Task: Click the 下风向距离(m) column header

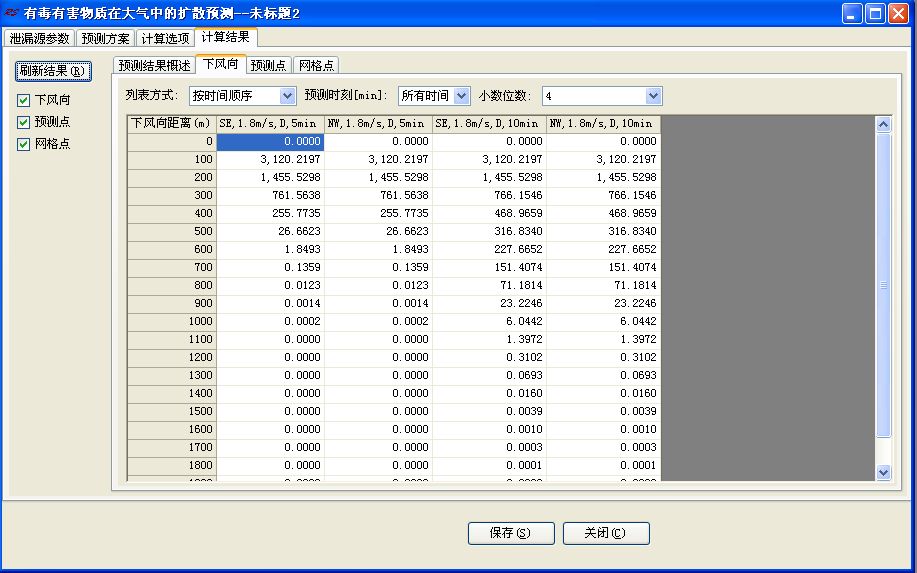Action: coord(172,124)
